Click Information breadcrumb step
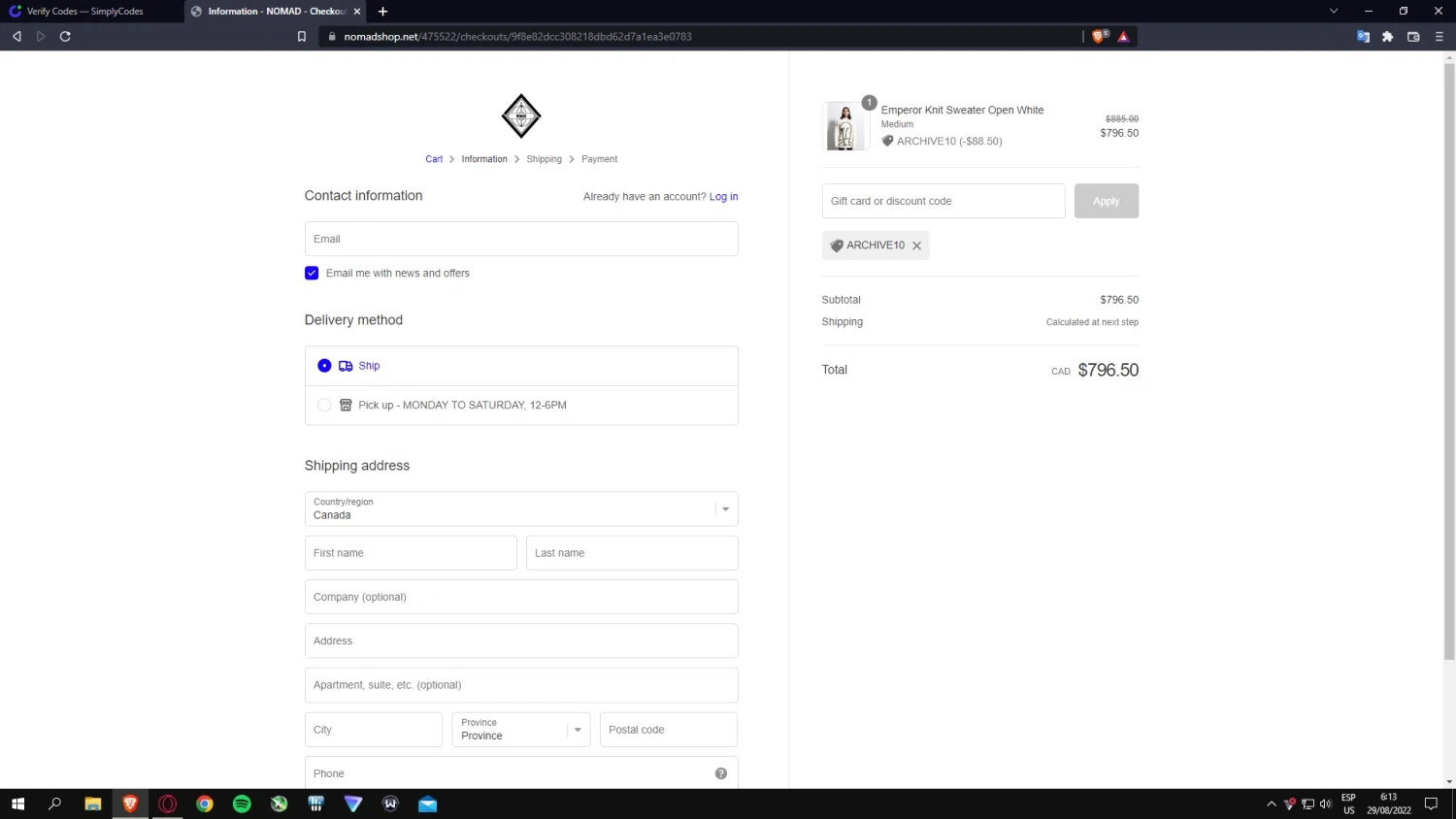This screenshot has height=819, width=1456. (484, 159)
